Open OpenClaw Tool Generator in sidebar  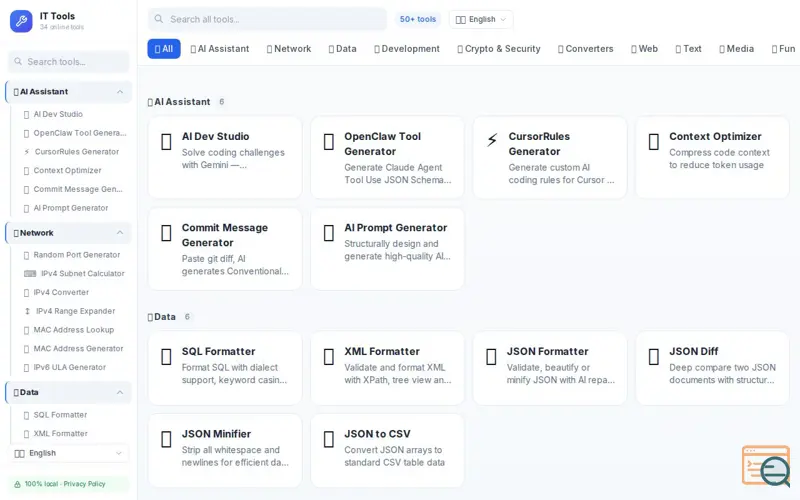[70, 133]
